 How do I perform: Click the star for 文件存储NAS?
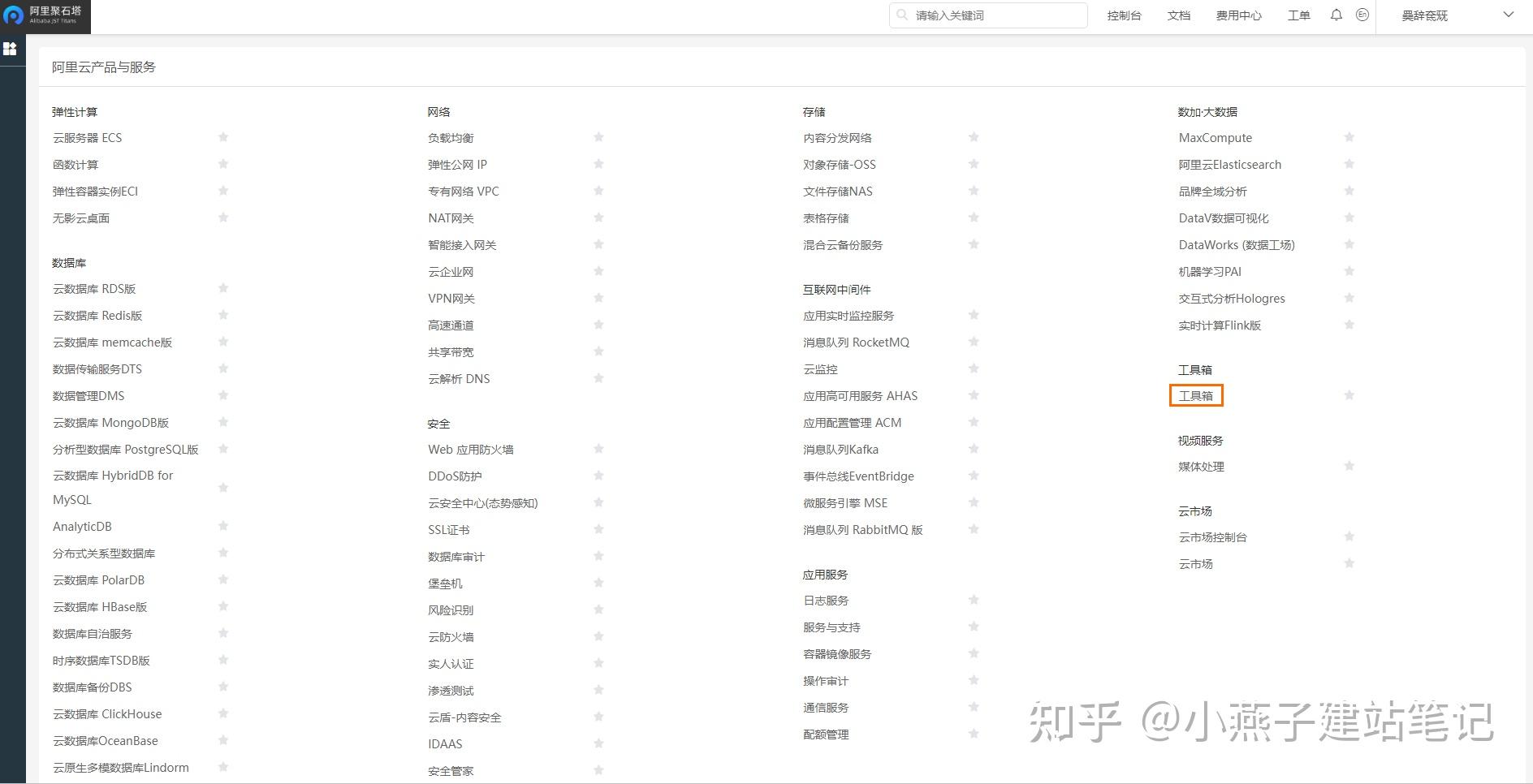point(974,191)
